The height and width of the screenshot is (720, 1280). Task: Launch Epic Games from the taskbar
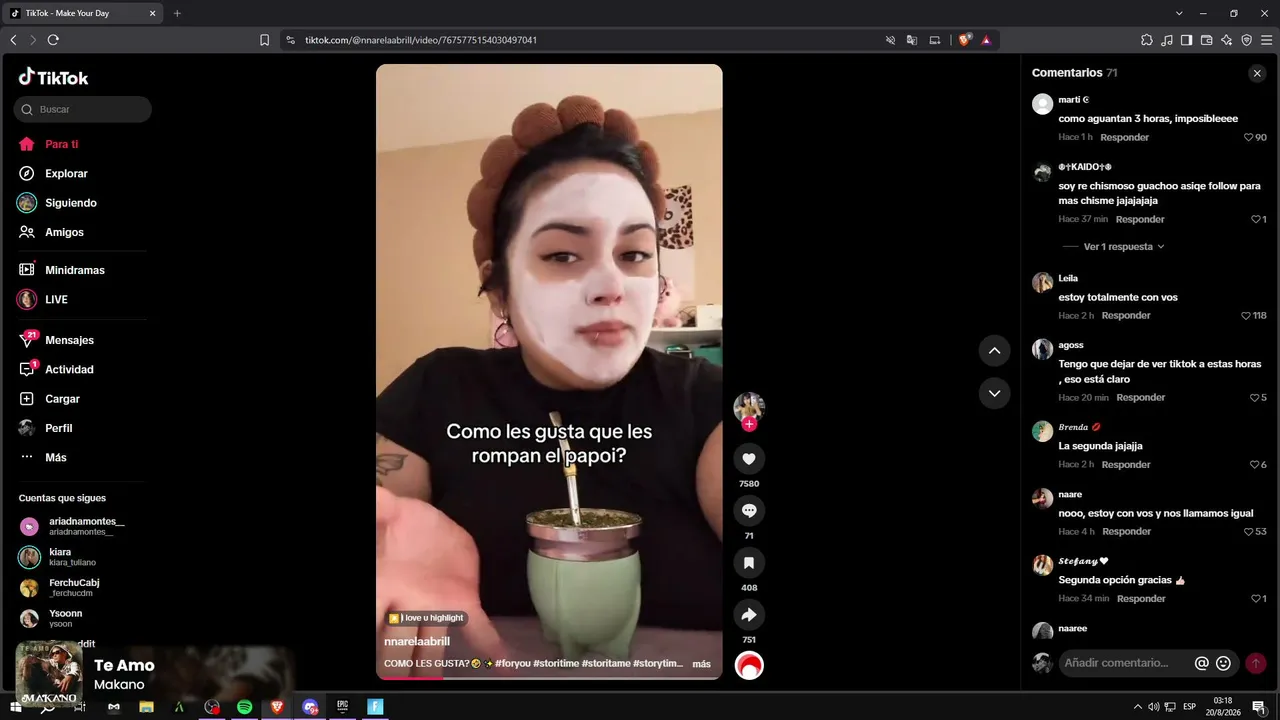point(342,707)
